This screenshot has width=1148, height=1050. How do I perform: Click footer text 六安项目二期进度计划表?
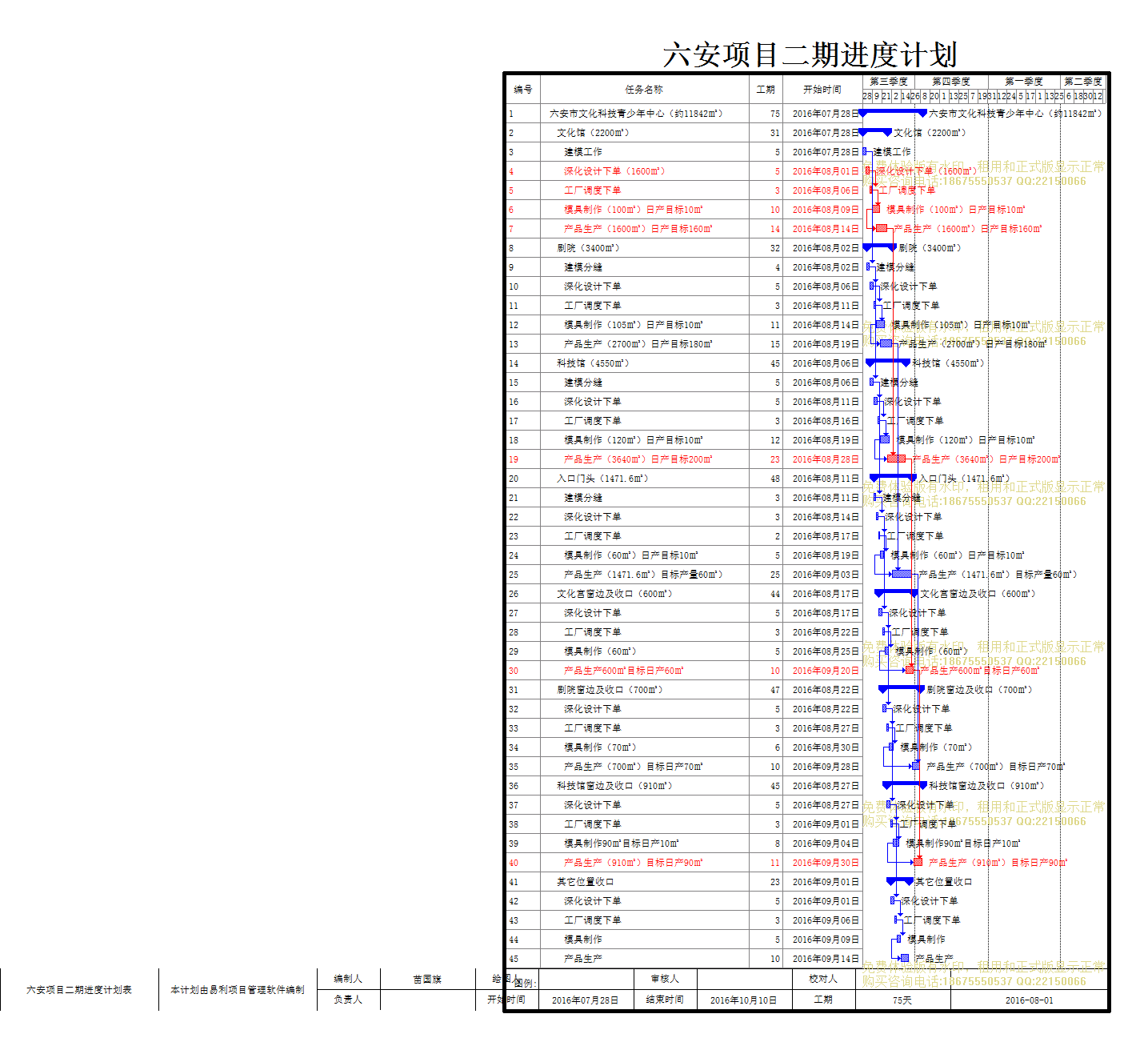[79, 990]
